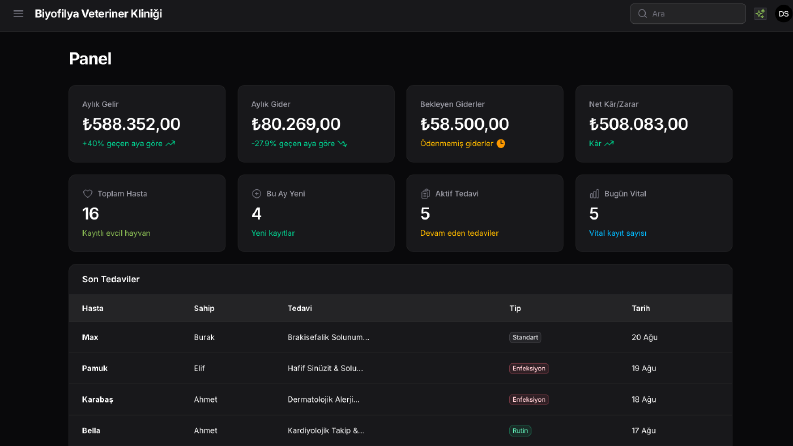Click the trend arrow next to Kâr
Viewport: 793px width, 446px height.
coord(609,144)
